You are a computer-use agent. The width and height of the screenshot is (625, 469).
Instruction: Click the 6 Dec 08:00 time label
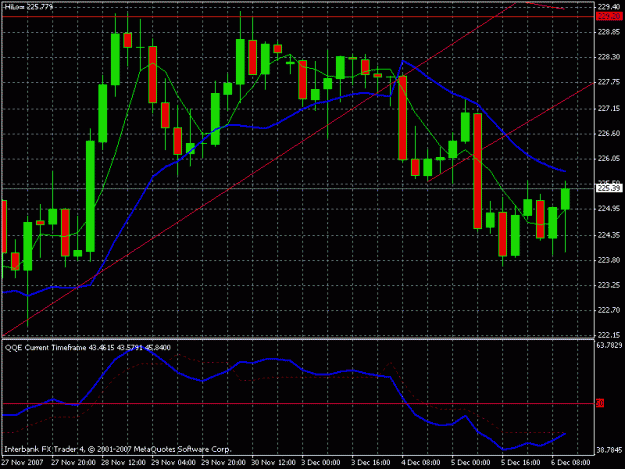tap(571, 463)
